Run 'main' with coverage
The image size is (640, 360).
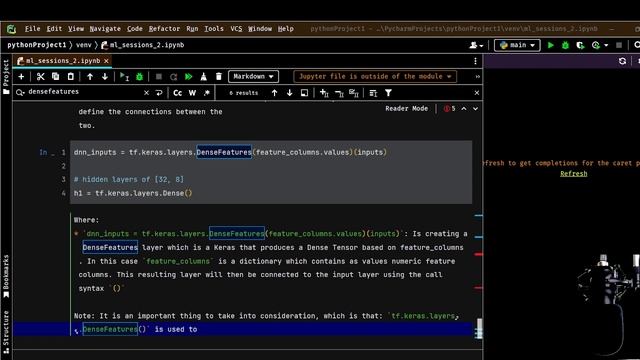580,45
